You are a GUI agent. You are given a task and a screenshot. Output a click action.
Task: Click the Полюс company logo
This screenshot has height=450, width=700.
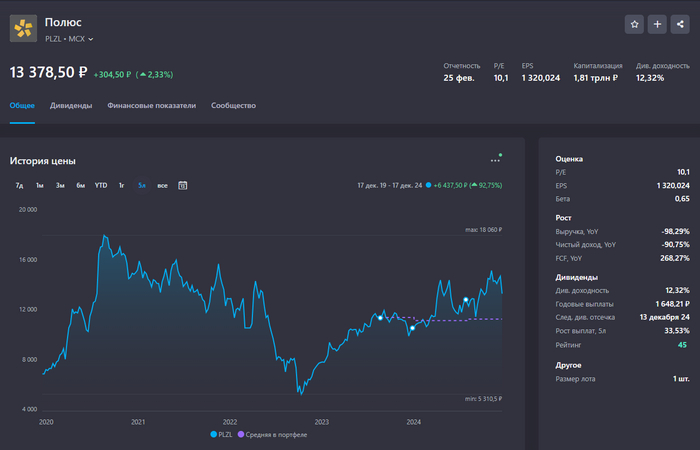(23, 28)
